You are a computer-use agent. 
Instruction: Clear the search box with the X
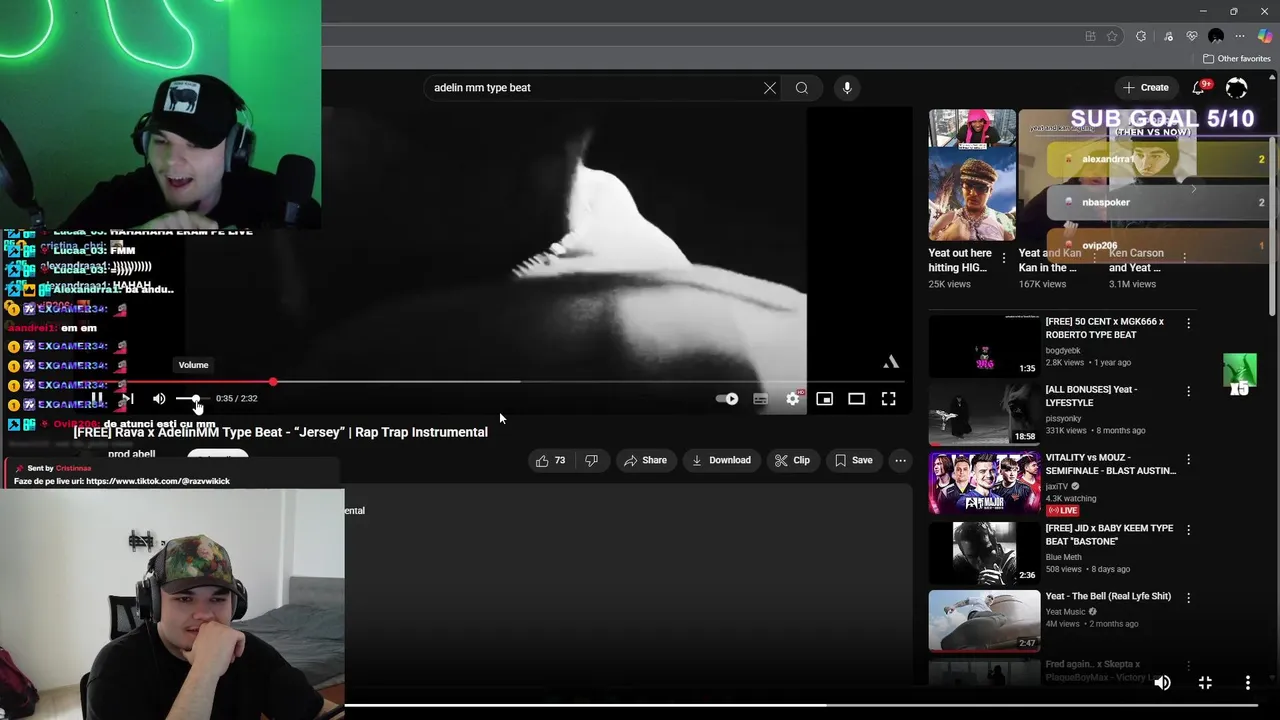coord(770,88)
